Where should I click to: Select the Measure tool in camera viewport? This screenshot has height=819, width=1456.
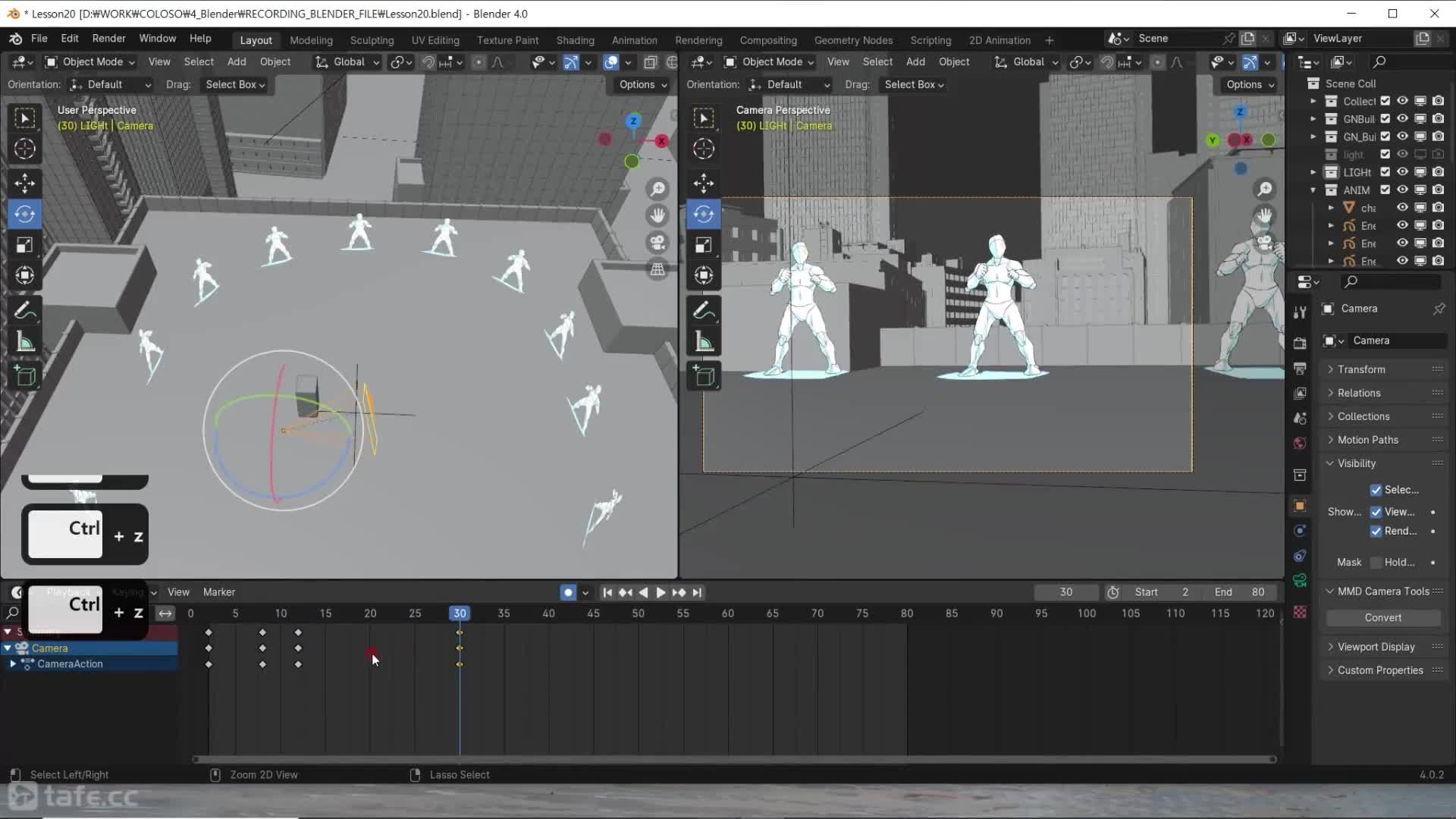(703, 342)
